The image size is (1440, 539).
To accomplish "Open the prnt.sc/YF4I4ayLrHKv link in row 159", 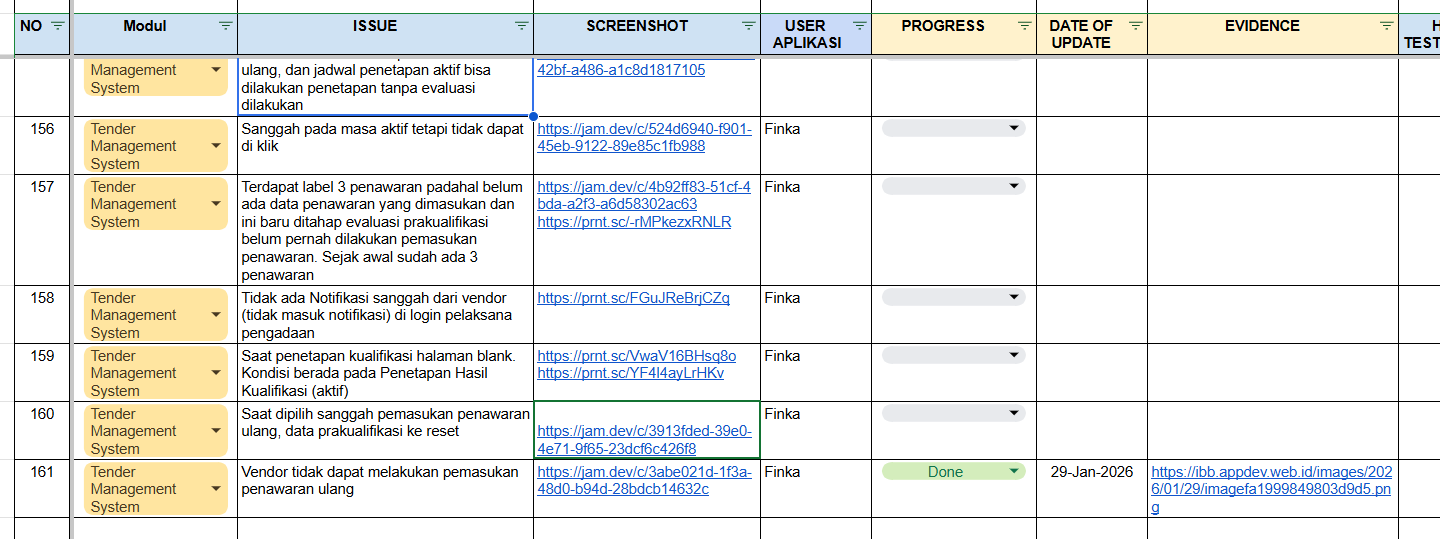I will point(630,373).
